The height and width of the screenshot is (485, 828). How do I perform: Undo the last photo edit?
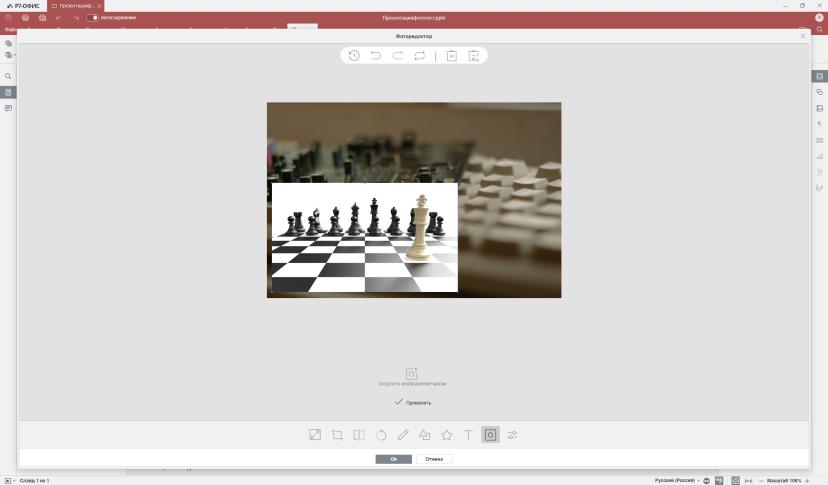pos(375,55)
